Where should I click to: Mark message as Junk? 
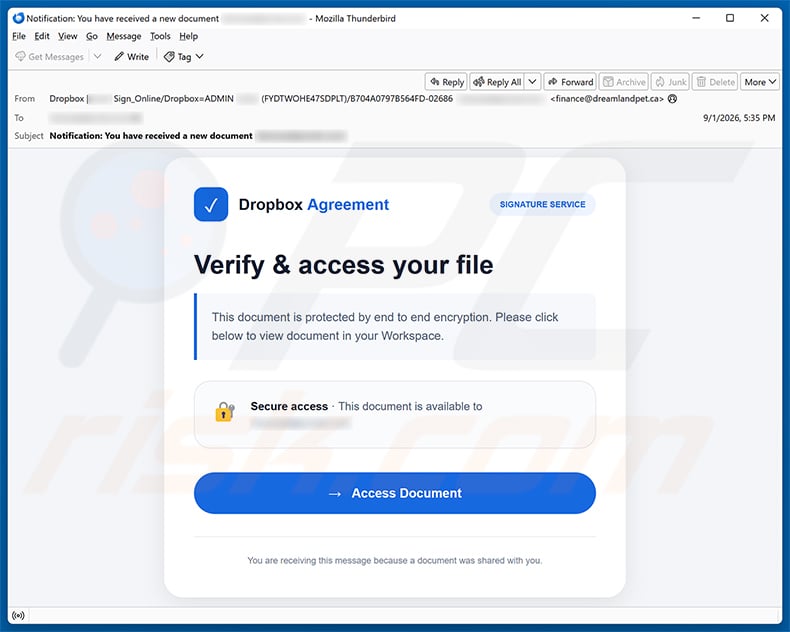pyautogui.click(x=671, y=82)
